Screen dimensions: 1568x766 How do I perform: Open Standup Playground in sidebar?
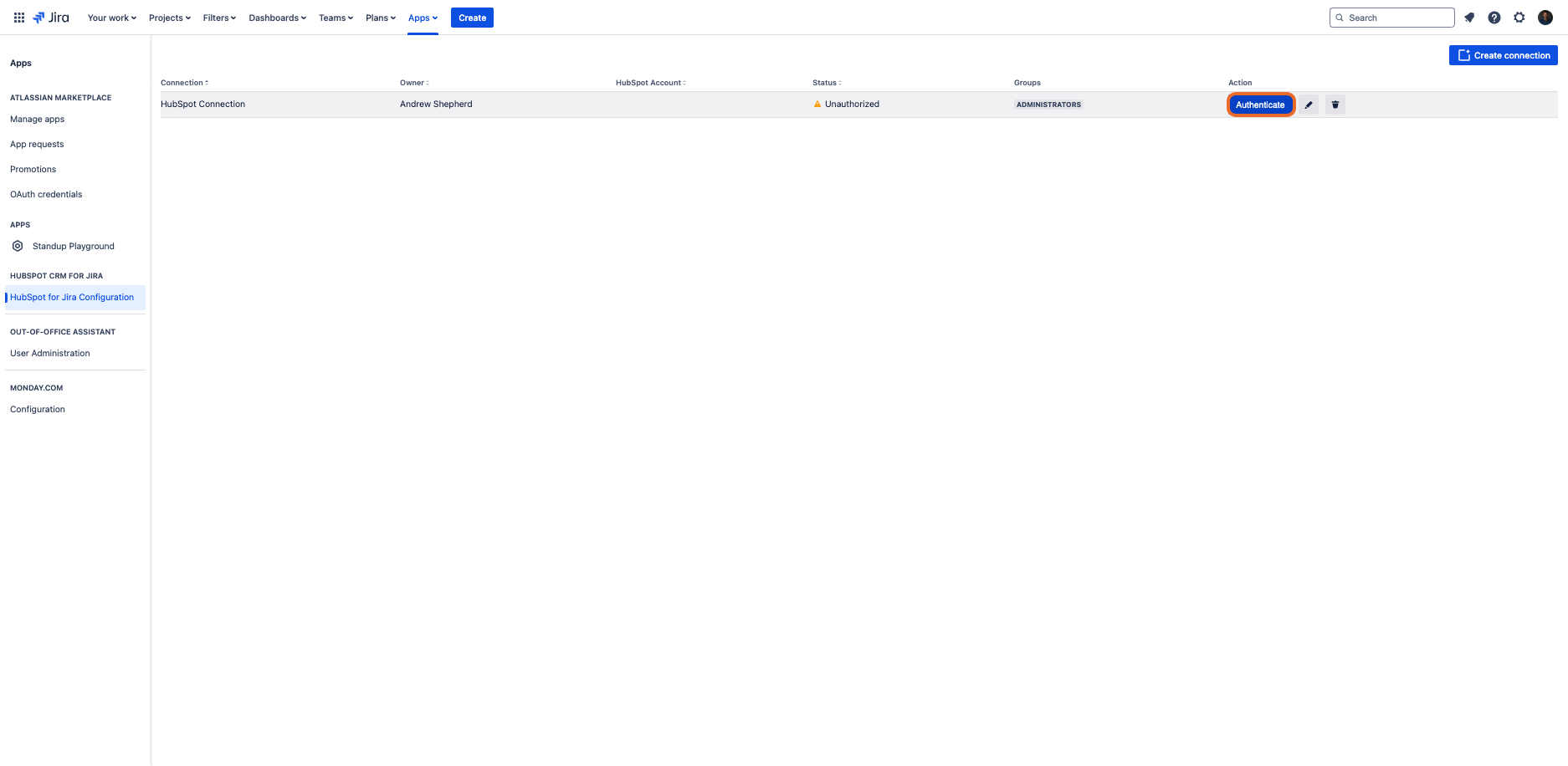(x=74, y=246)
